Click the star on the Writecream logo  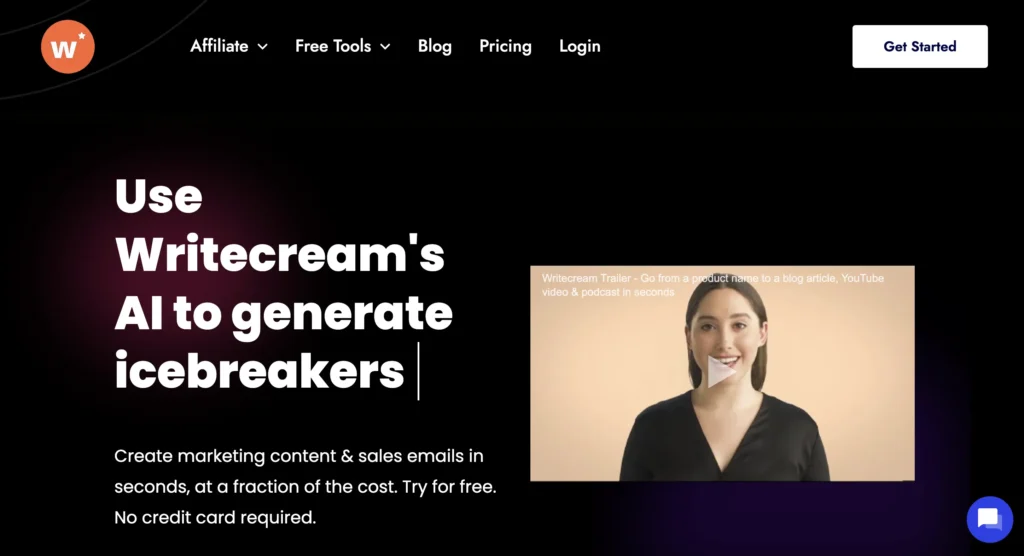[x=82, y=35]
